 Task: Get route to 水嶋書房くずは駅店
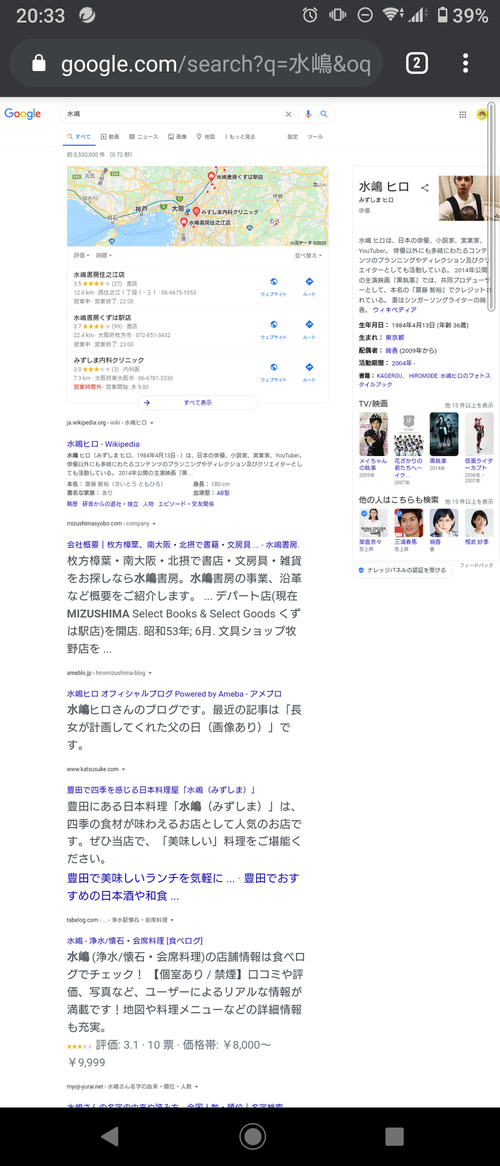click(310, 329)
